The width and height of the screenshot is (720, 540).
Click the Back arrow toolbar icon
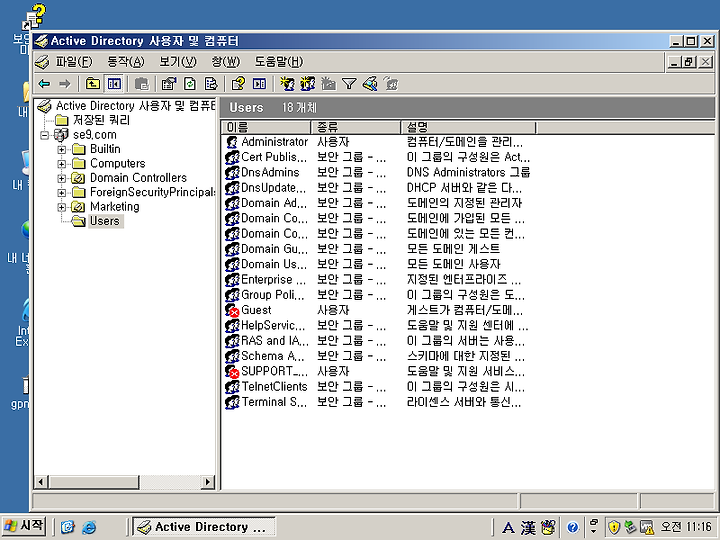(x=45, y=84)
